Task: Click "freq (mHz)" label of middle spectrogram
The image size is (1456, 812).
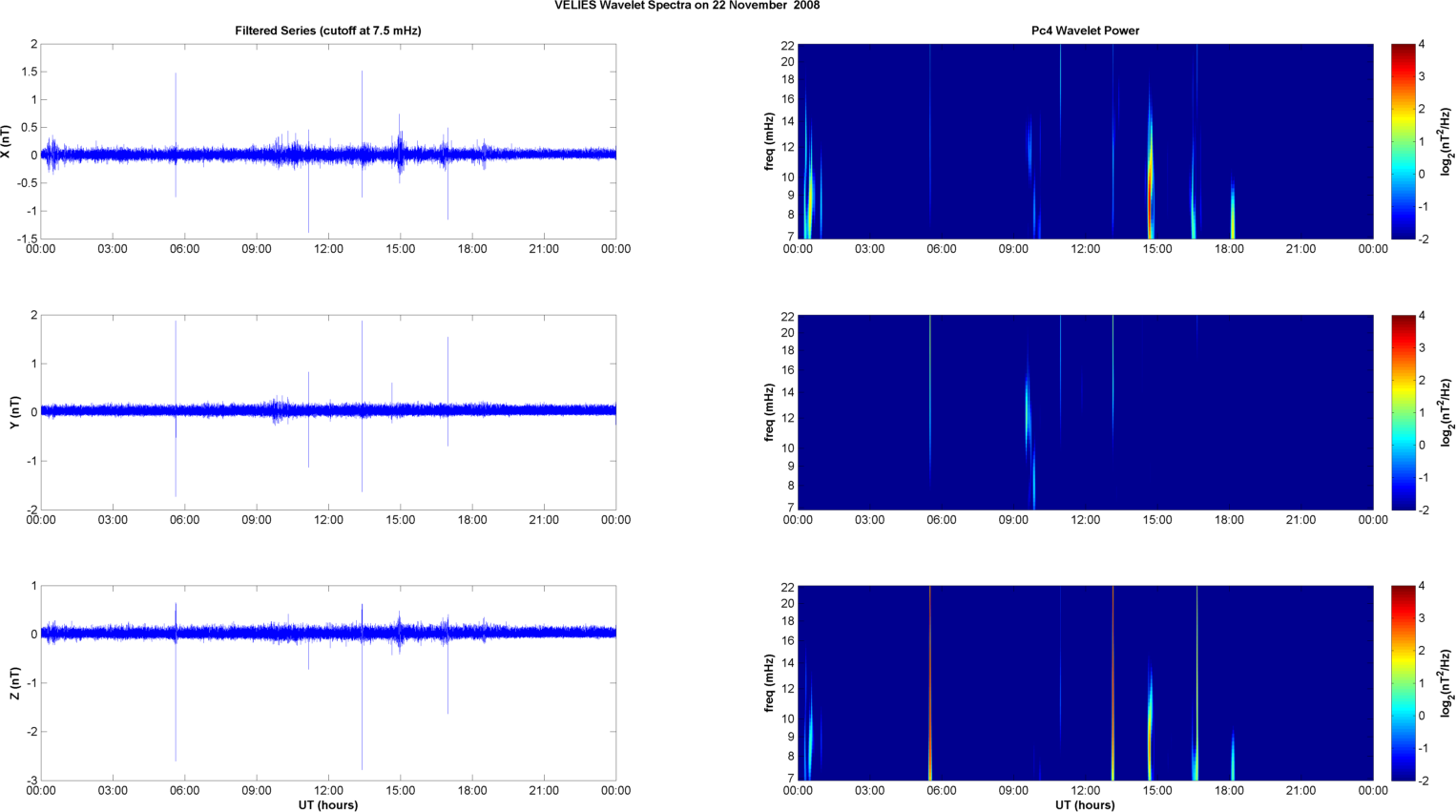Action: (769, 412)
